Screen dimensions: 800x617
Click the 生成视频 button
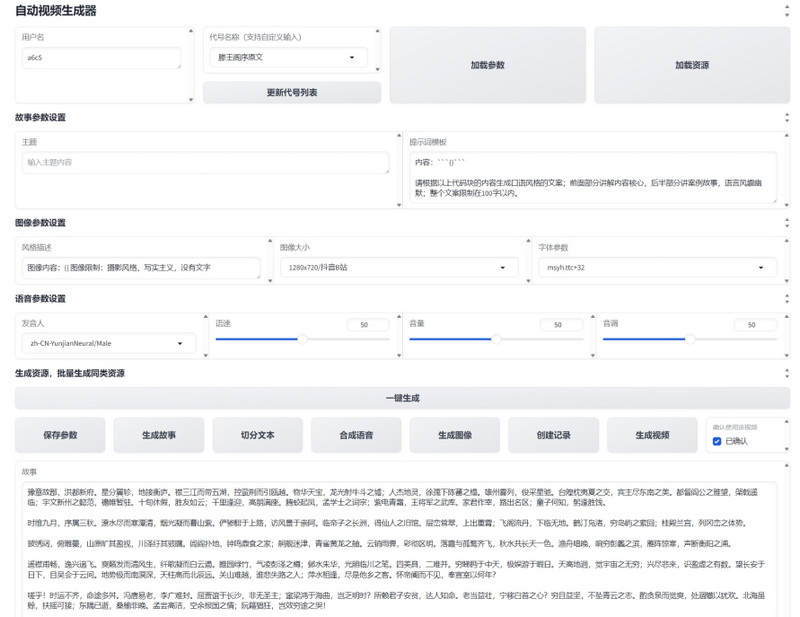pyautogui.click(x=652, y=435)
